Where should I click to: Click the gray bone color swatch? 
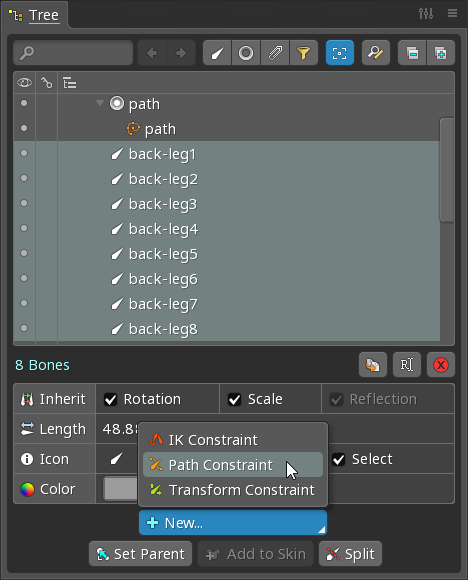[x=121, y=489]
